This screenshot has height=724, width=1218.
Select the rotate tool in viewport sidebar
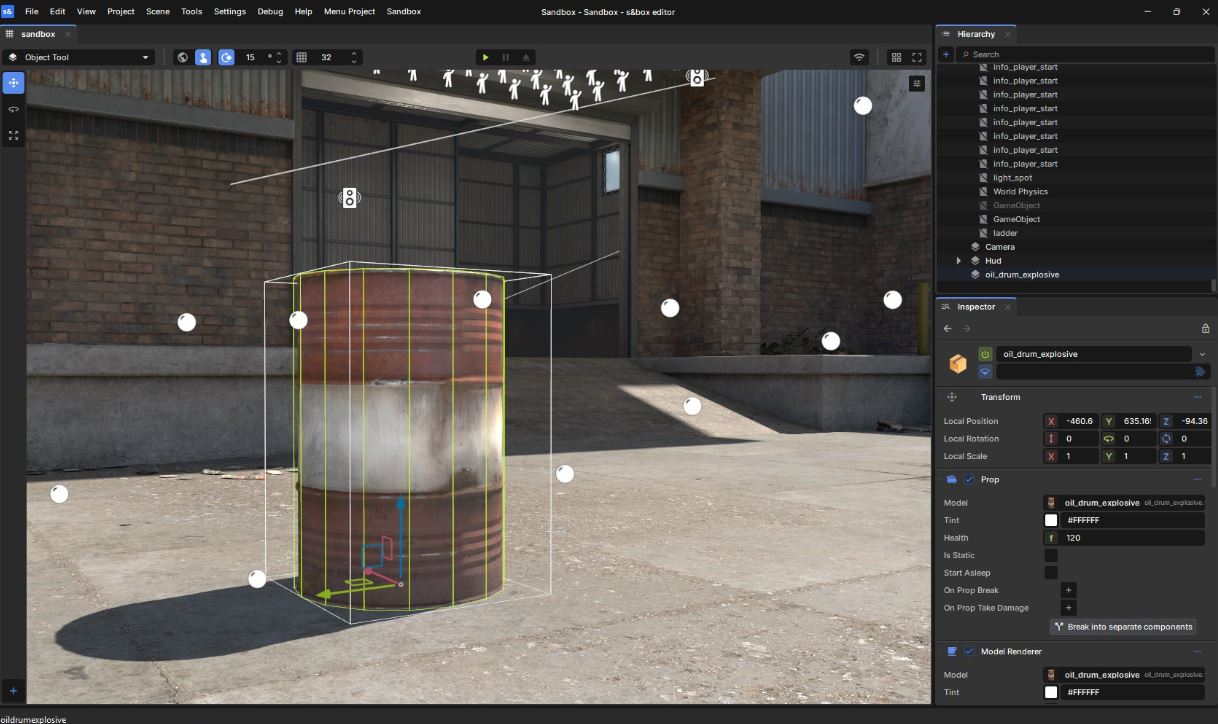[x=13, y=109]
